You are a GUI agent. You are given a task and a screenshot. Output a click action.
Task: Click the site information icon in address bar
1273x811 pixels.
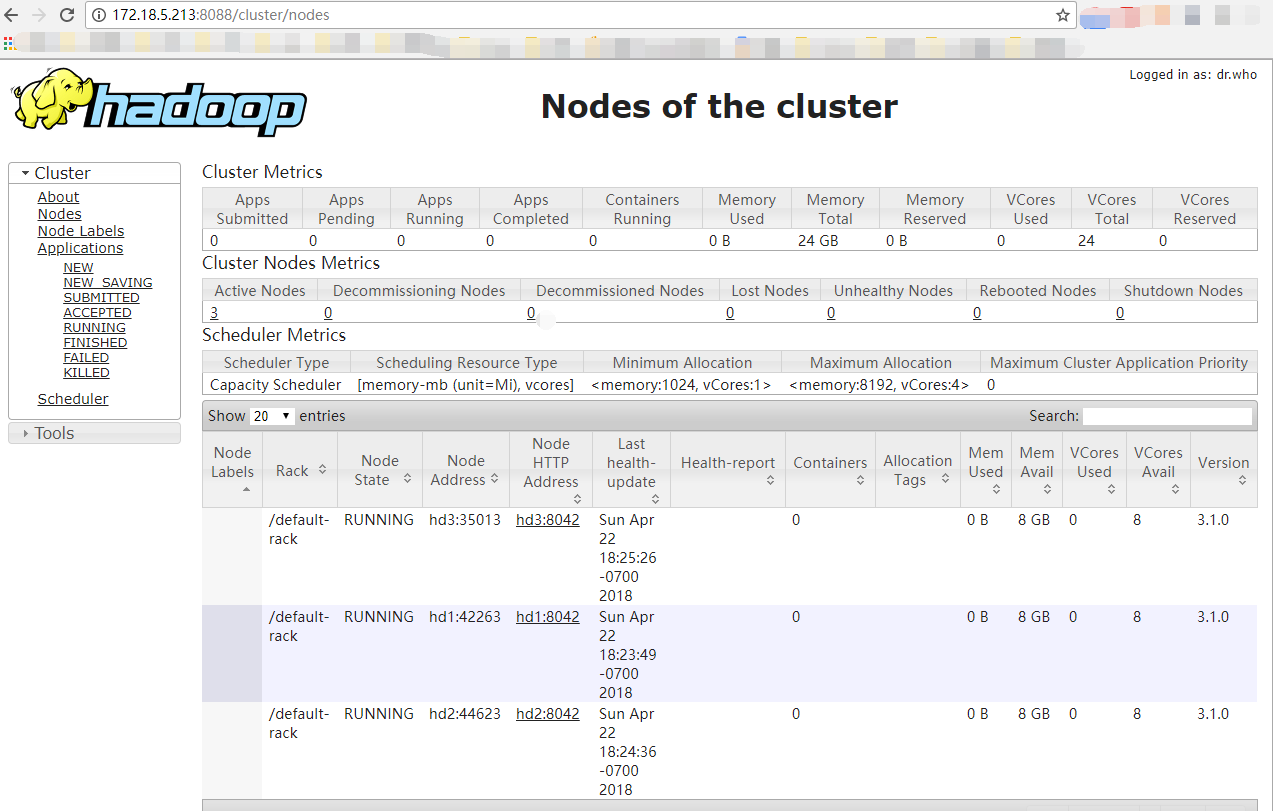(99, 15)
